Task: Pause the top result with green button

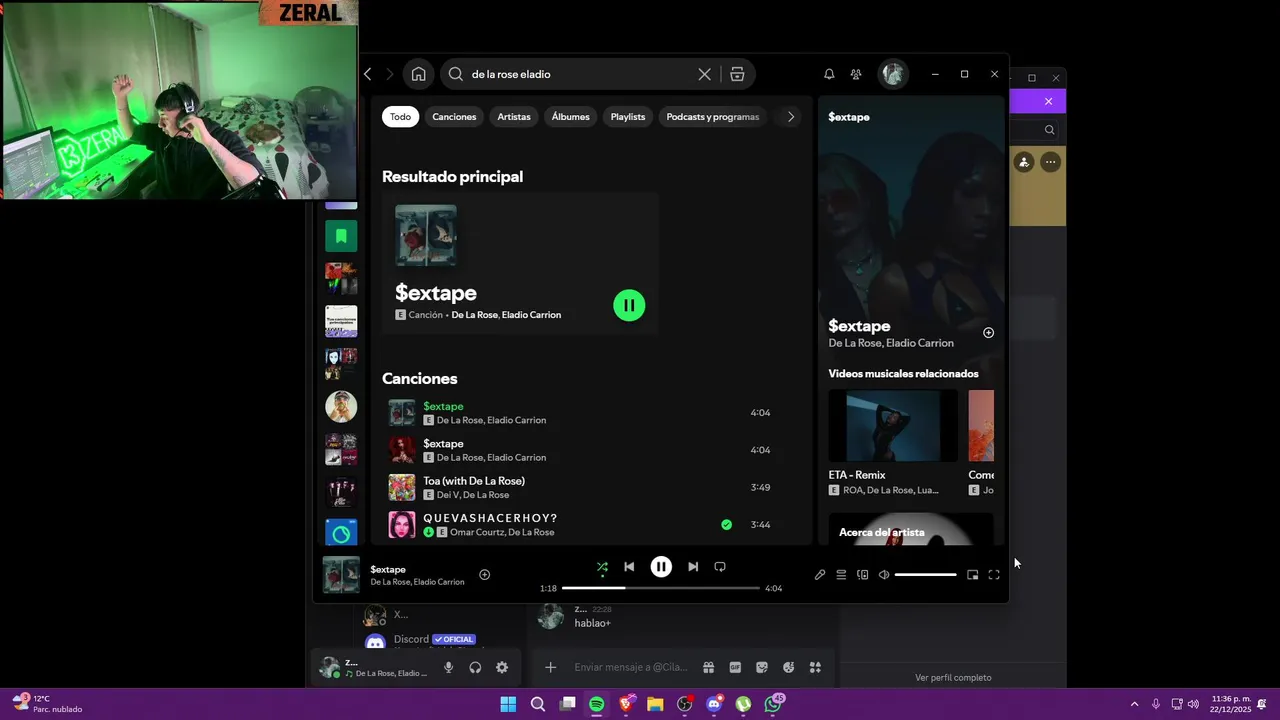Action: (x=629, y=305)
